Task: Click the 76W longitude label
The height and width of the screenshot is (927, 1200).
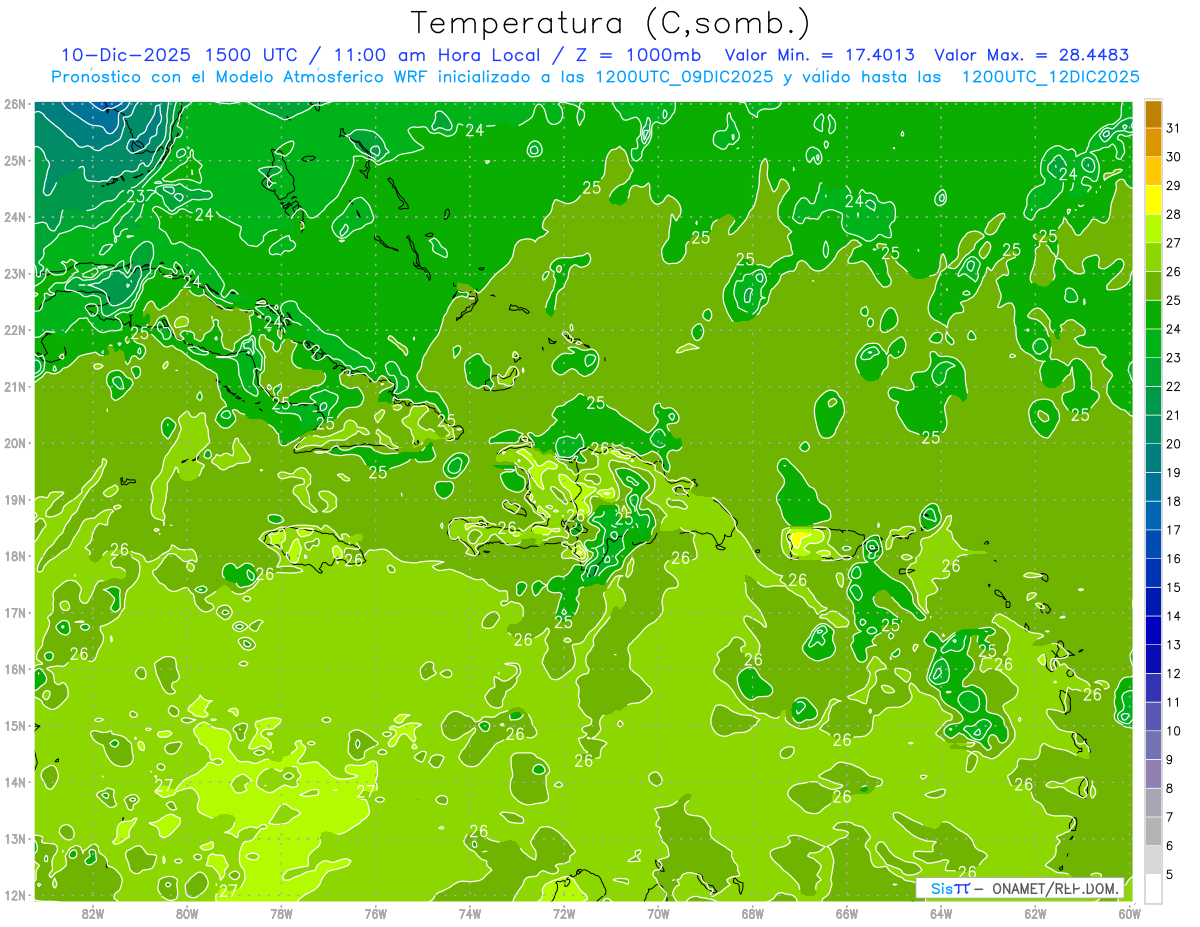Action: 375,913
